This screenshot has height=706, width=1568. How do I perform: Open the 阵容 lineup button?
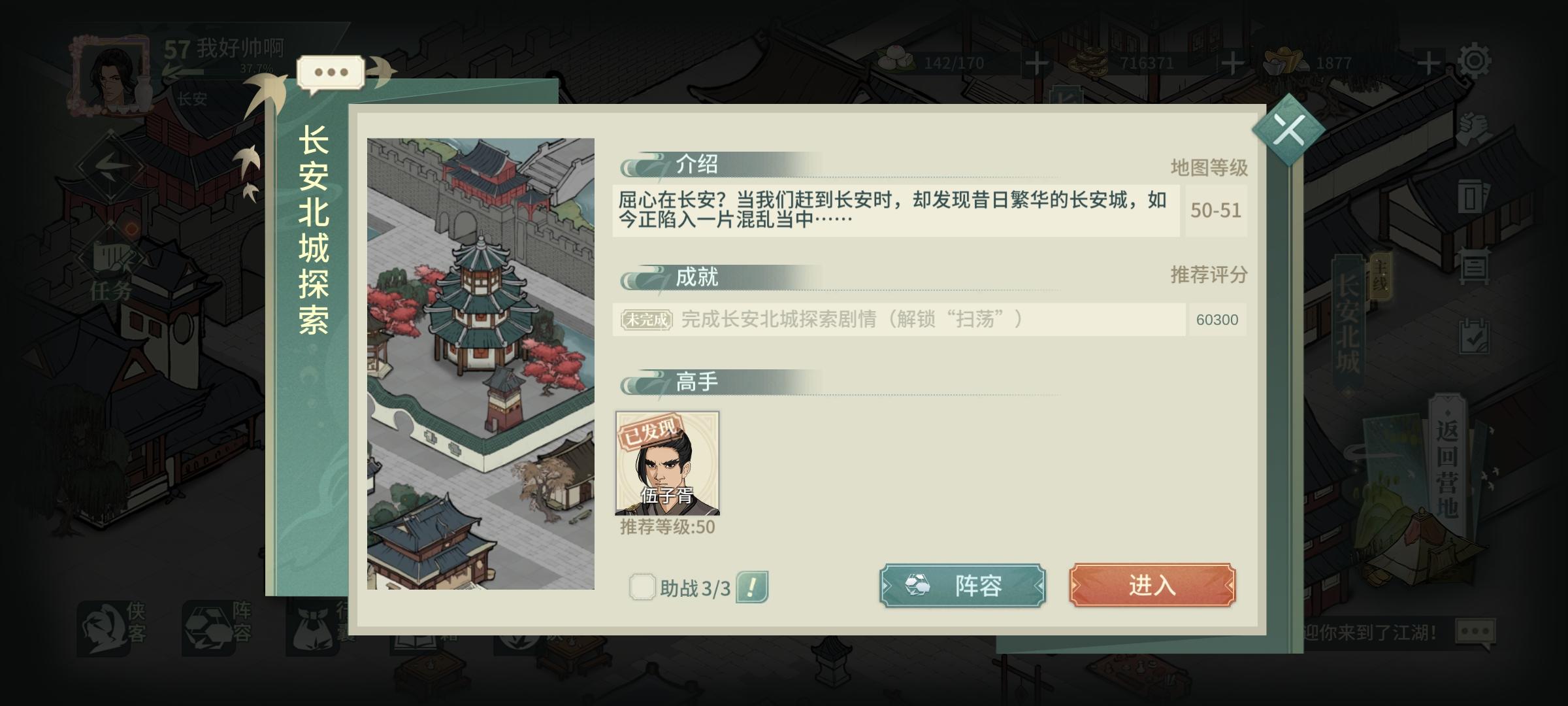[x=962, y=586]
